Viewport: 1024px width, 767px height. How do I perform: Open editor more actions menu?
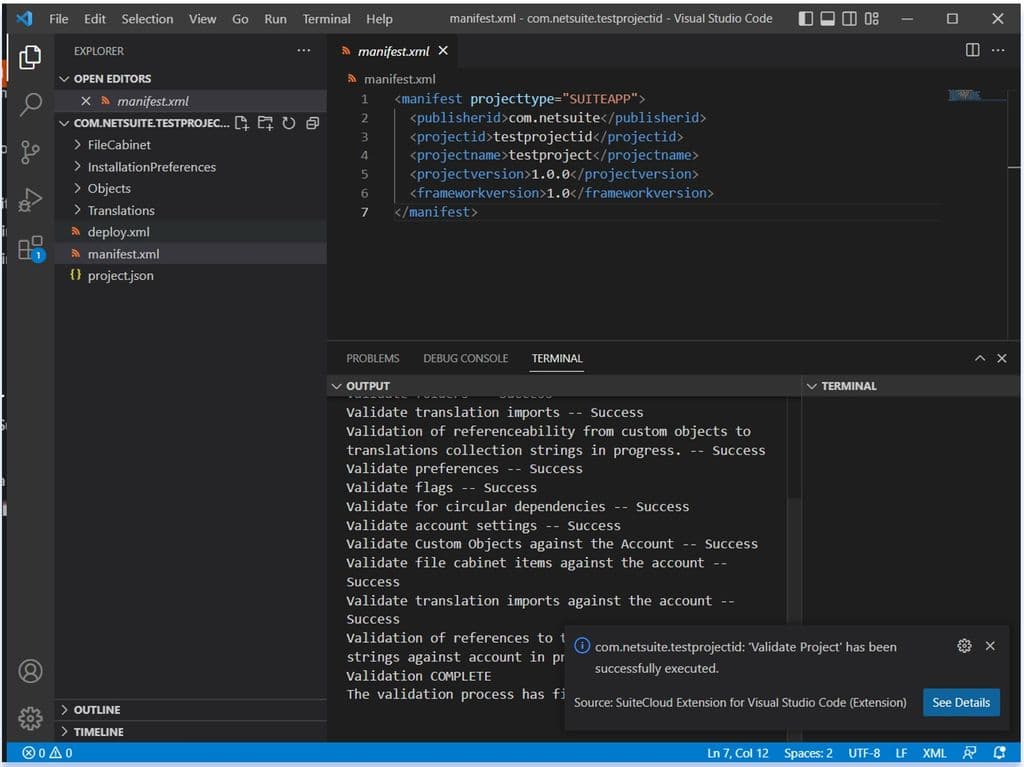[998, 50]
